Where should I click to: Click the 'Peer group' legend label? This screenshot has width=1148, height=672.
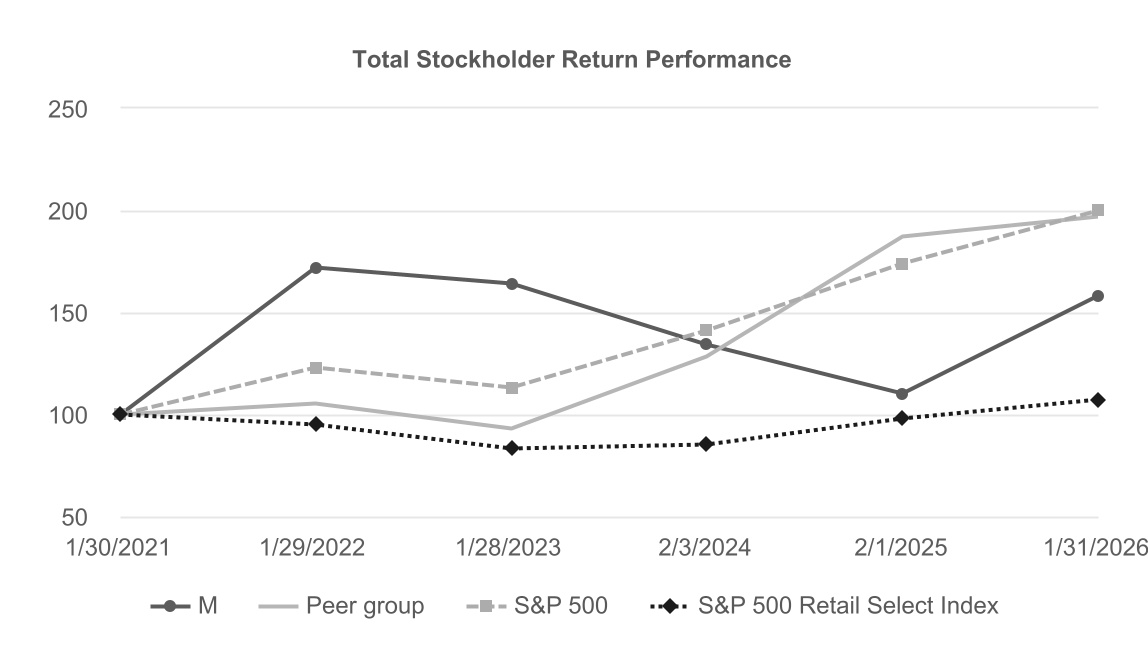(365, 606)
